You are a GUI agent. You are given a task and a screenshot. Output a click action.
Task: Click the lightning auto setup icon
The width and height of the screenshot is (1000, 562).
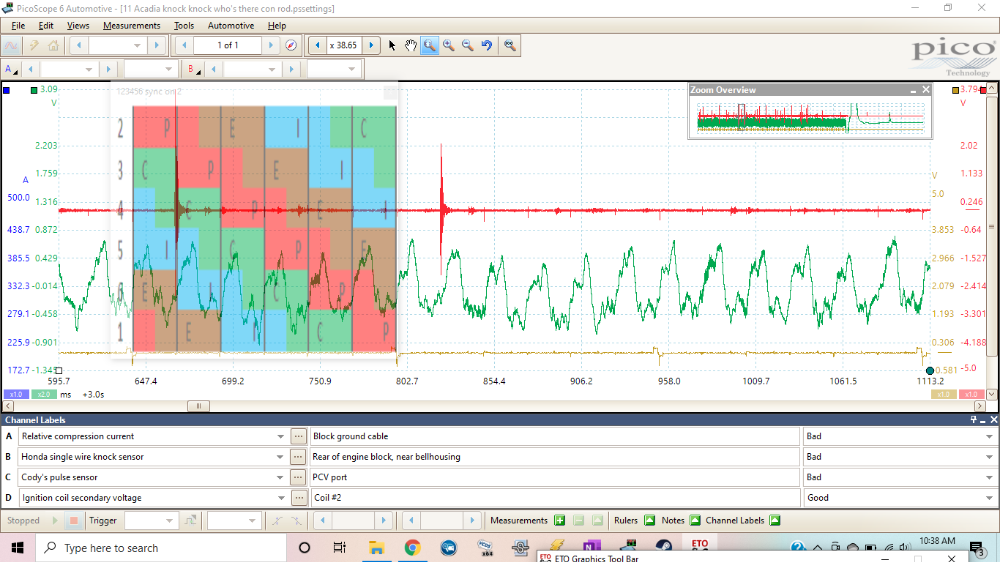33,45
